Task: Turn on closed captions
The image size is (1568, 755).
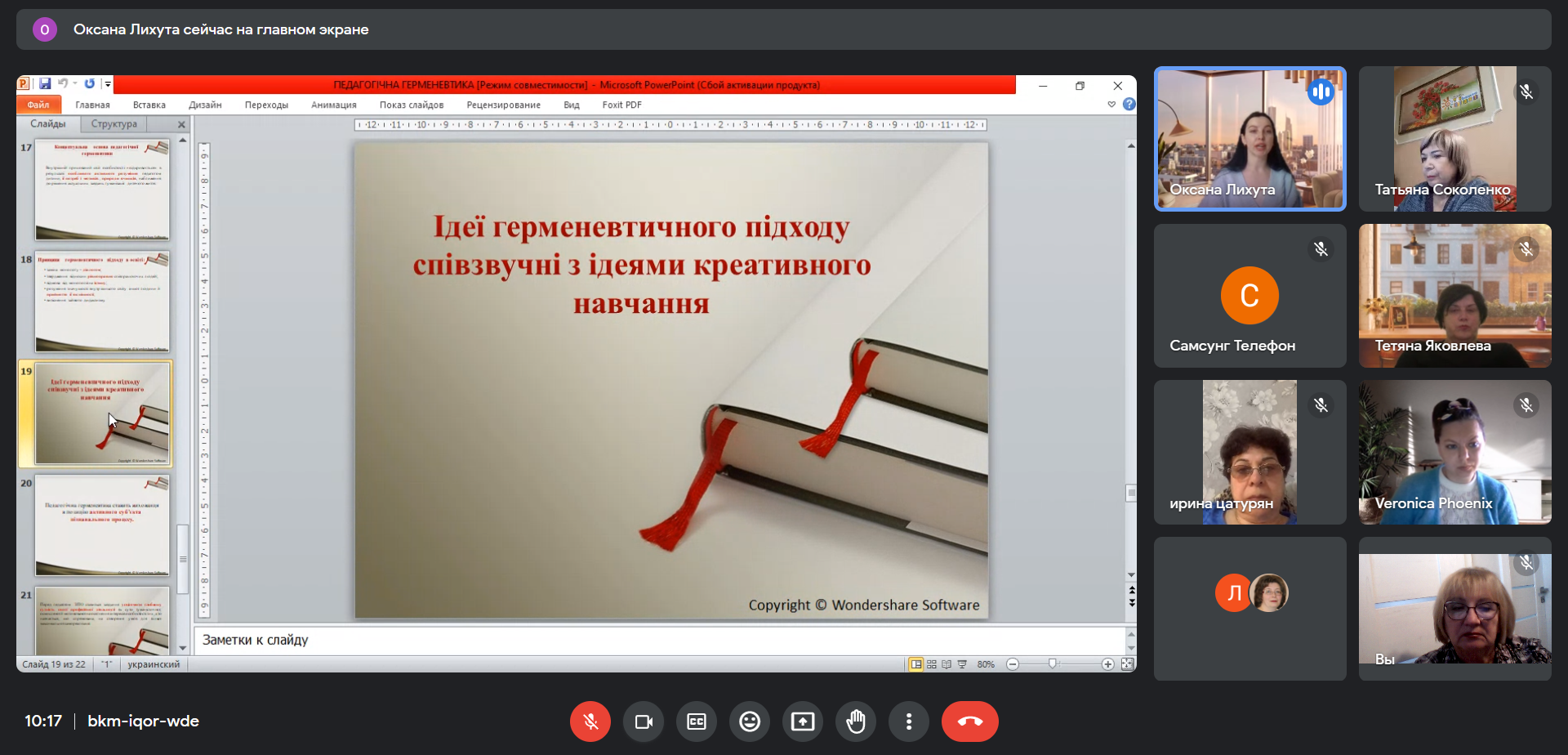Action: (697, 721)
